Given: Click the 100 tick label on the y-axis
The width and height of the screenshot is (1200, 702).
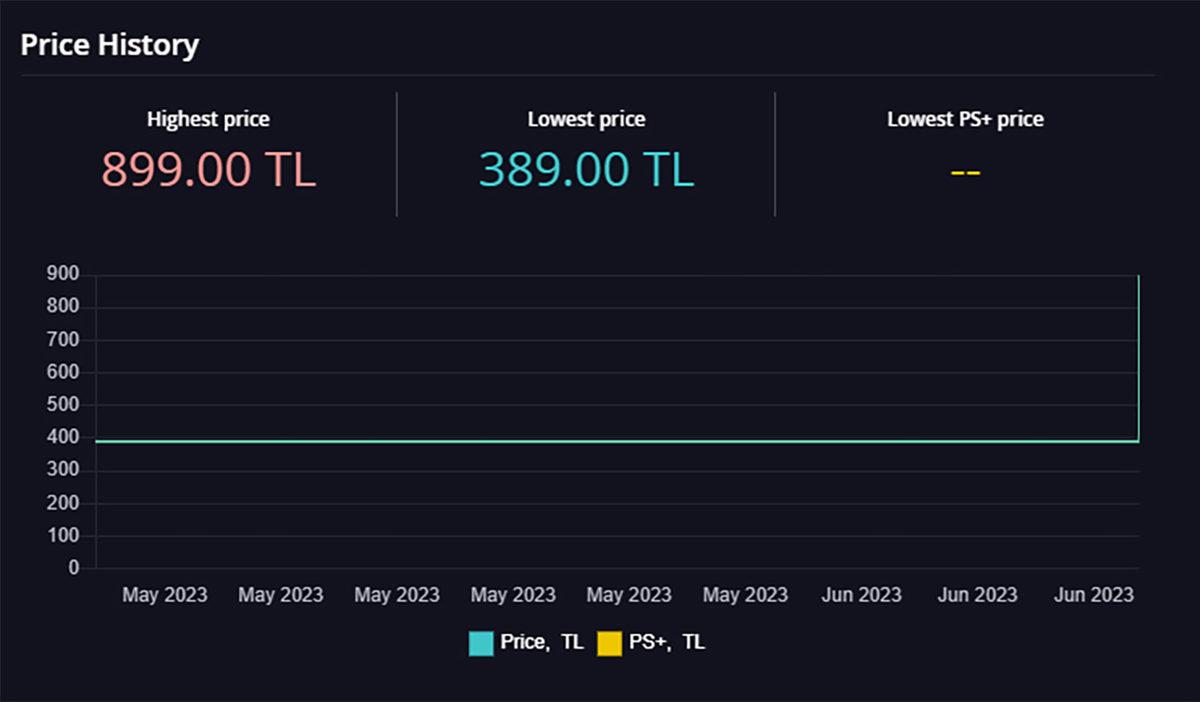Looking at the screenshot, I should [x=60, y=535].
